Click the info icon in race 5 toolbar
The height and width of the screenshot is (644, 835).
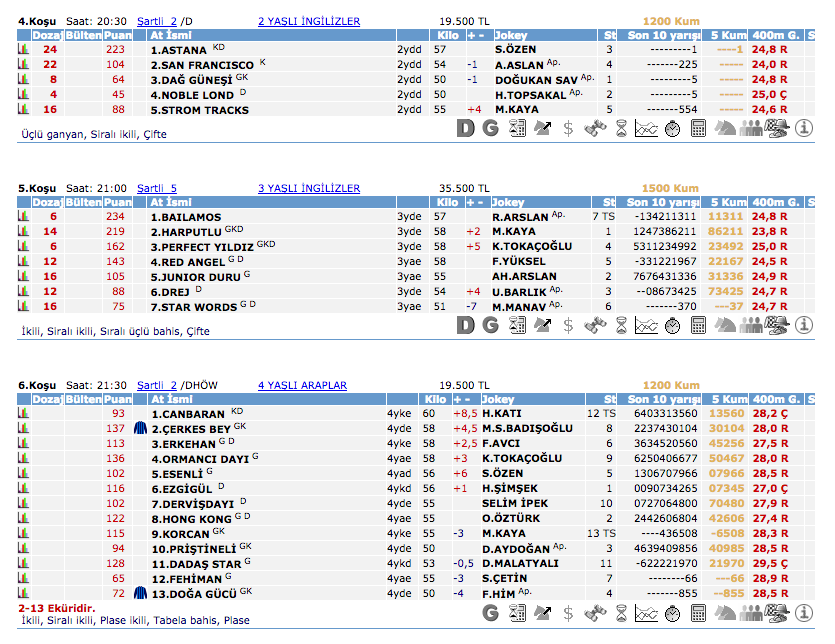click(x=804, y=325)
